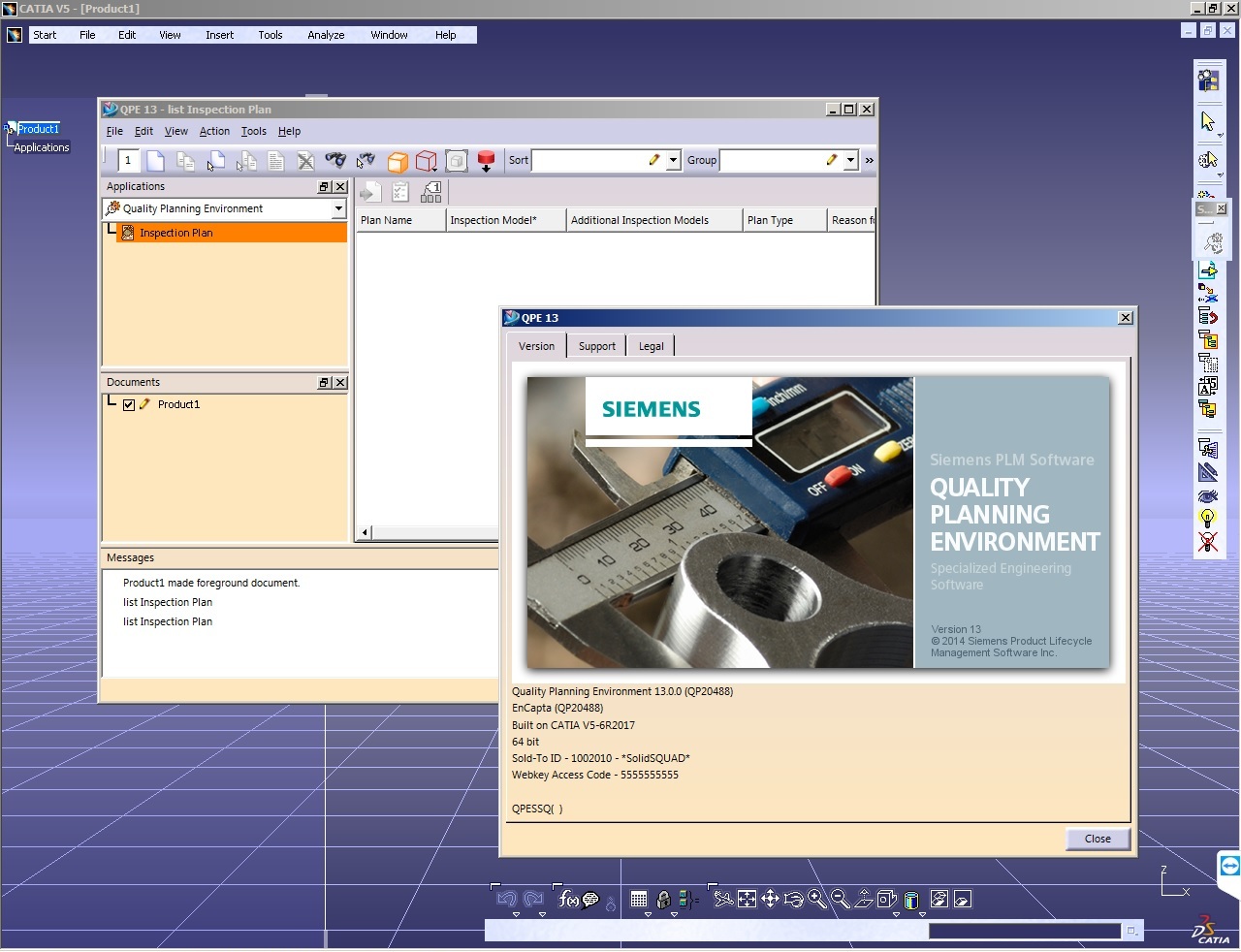Open the CATIA Start menu
The width and height of the screenshot is (1241, 952).
(45, 35)
